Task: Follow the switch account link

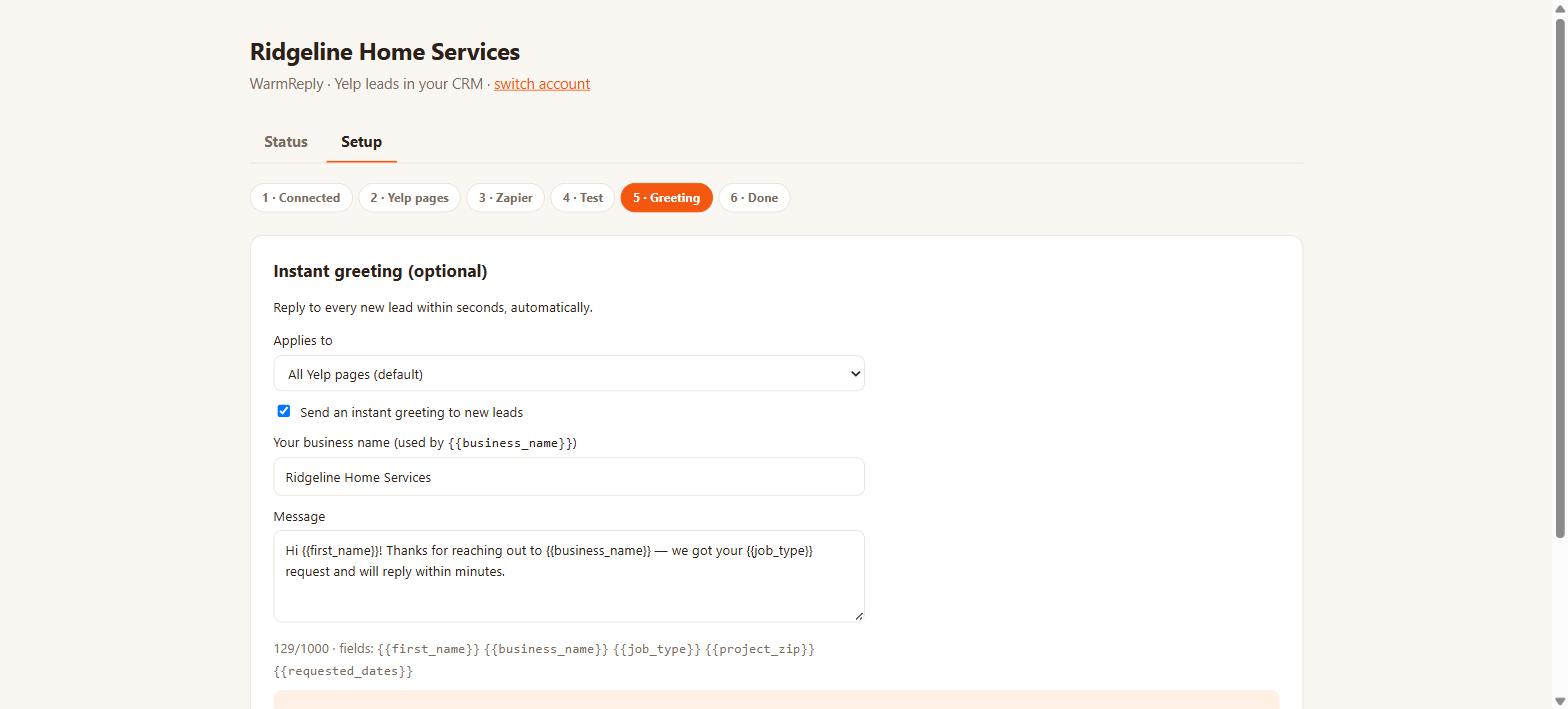Action: [542, 84]
